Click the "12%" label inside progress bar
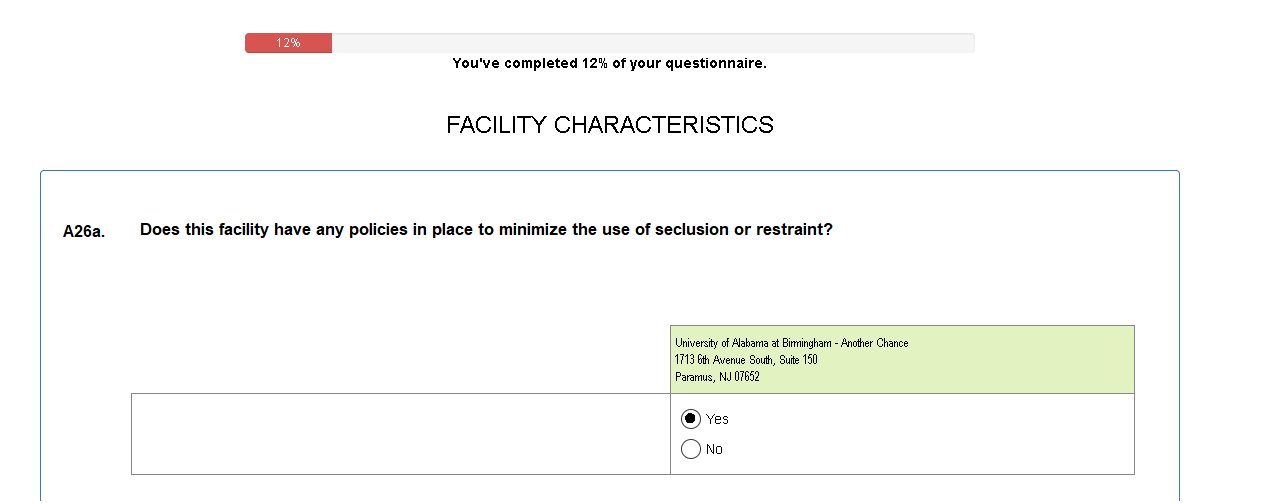Viewport: 1277px width, 503px height. pos(289,43)
